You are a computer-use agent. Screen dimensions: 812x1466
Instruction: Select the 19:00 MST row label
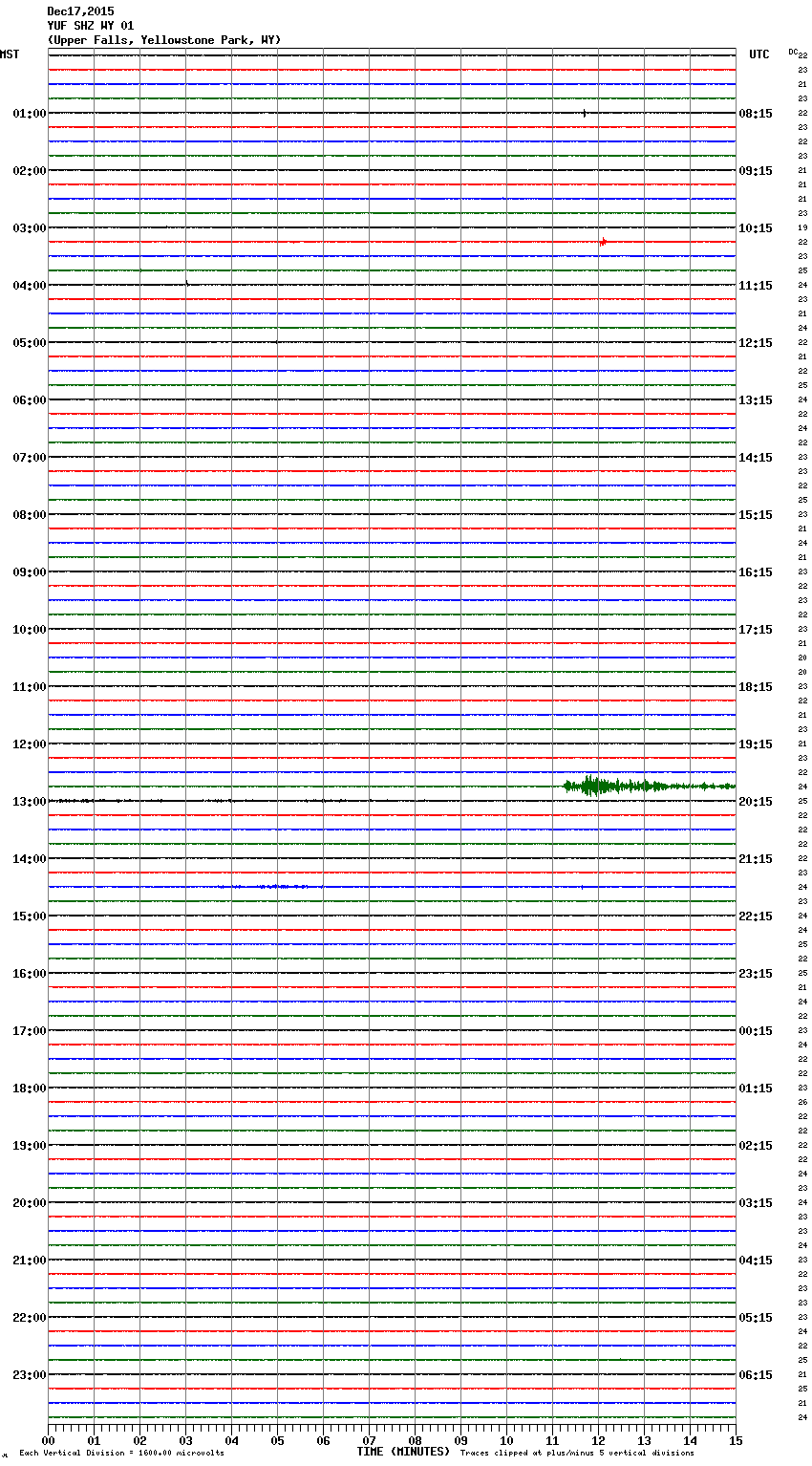pos(29,1146)
